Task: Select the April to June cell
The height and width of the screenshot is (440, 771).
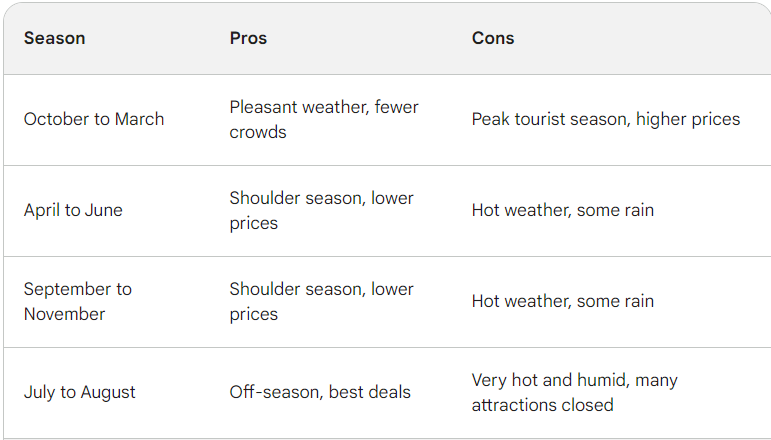Action: 73,210
